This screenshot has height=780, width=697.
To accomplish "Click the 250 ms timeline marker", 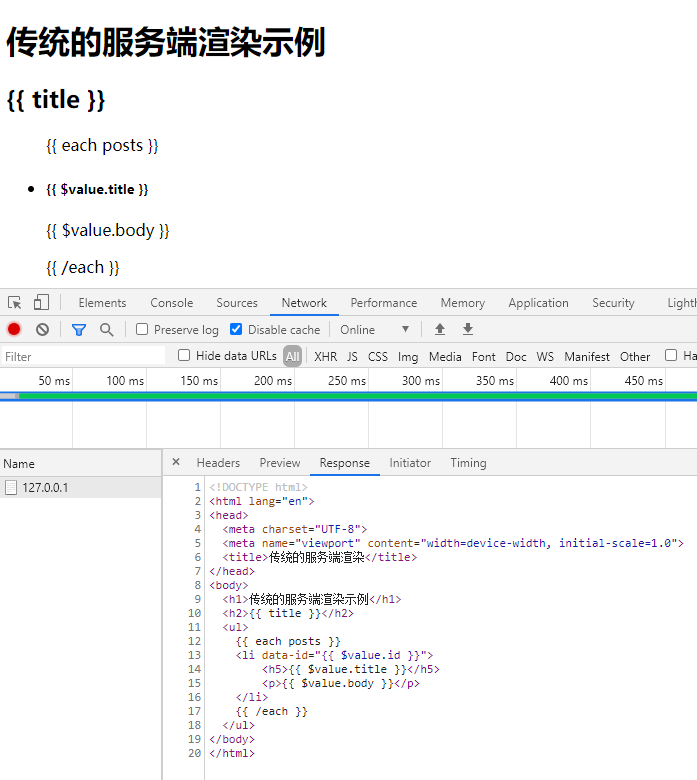I will [347, 381].
